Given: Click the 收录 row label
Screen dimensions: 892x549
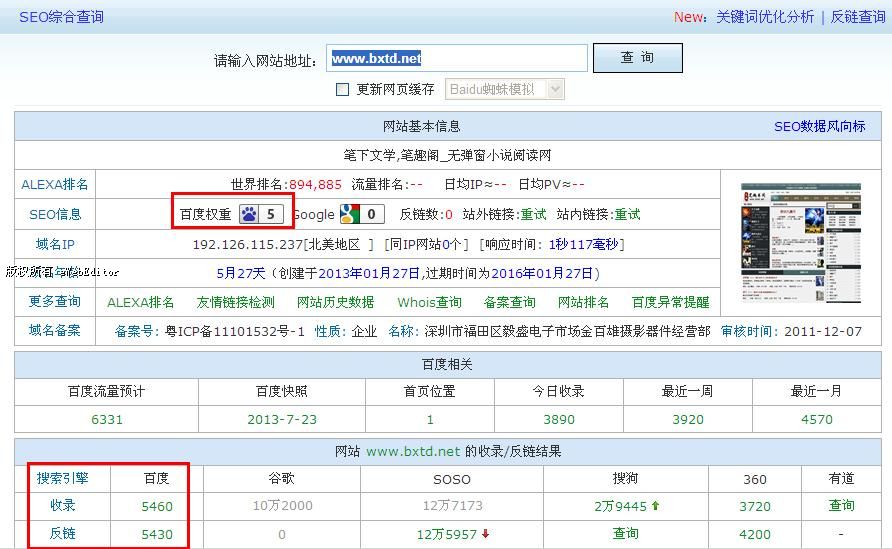Looking at the screenshot, I should (63, 505).
